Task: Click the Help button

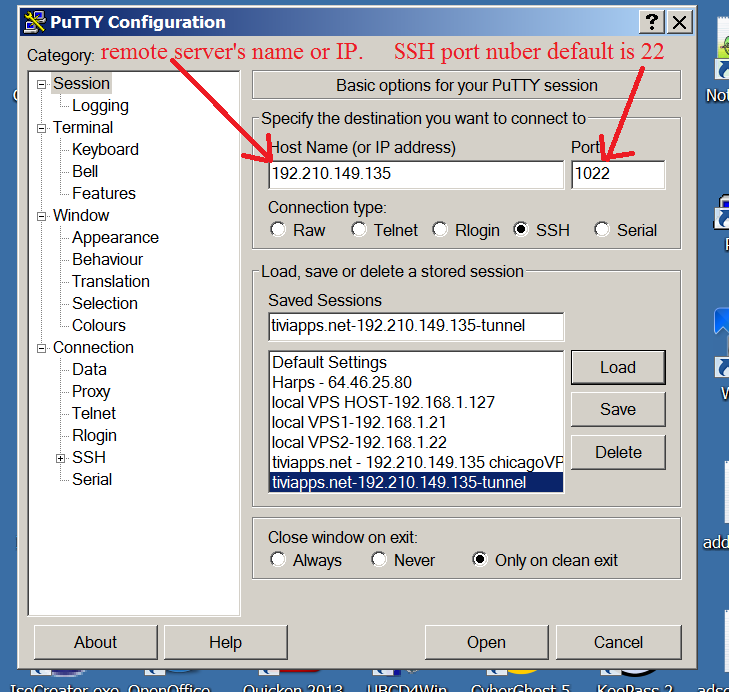Action: click(225, 642)
